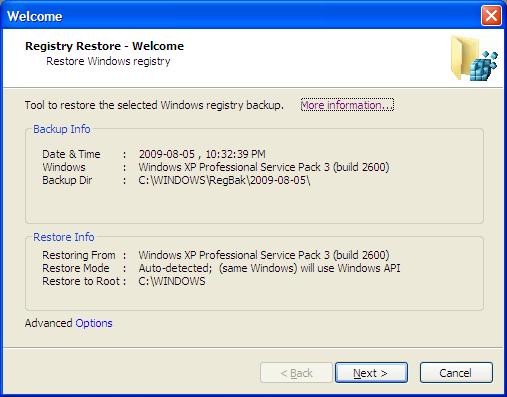Click the registry folder icon in header
Image resolution: width=507 pixels, height=397 pixels.
pyautogui.click(x=474, y=58)
